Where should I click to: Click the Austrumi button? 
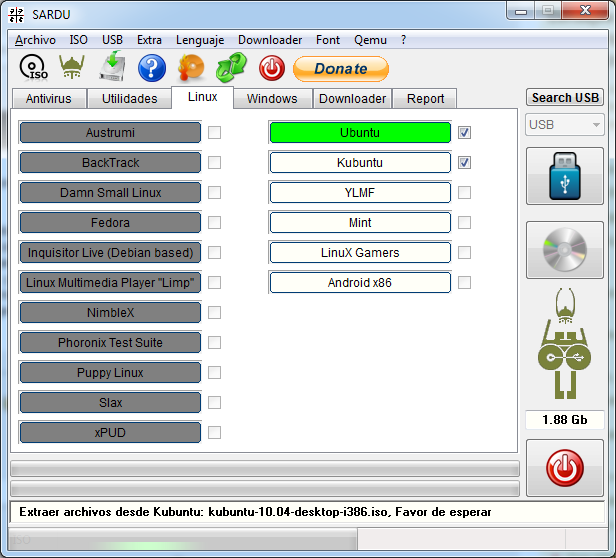click(110, 132)
